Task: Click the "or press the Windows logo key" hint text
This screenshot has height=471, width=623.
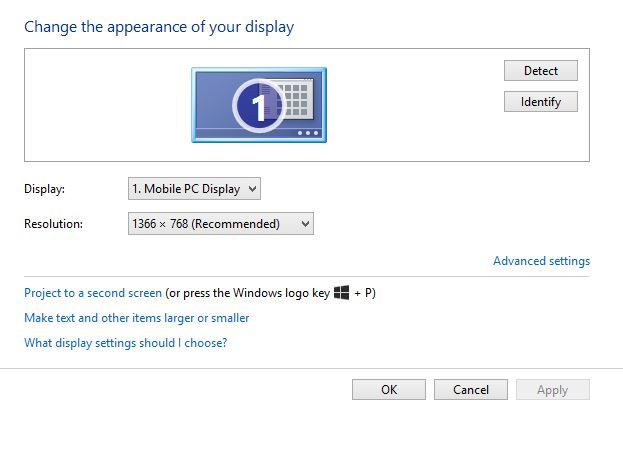Action: click(248, 293)
